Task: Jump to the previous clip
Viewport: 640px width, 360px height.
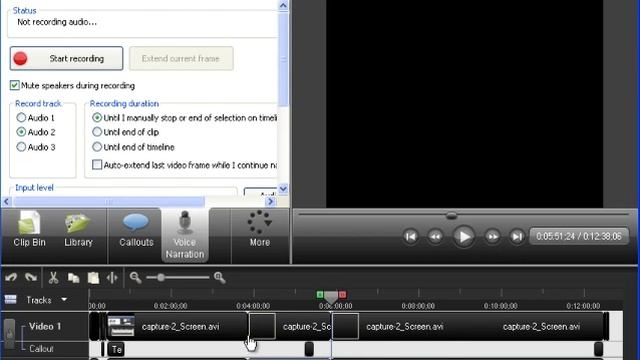Action: 410,237
